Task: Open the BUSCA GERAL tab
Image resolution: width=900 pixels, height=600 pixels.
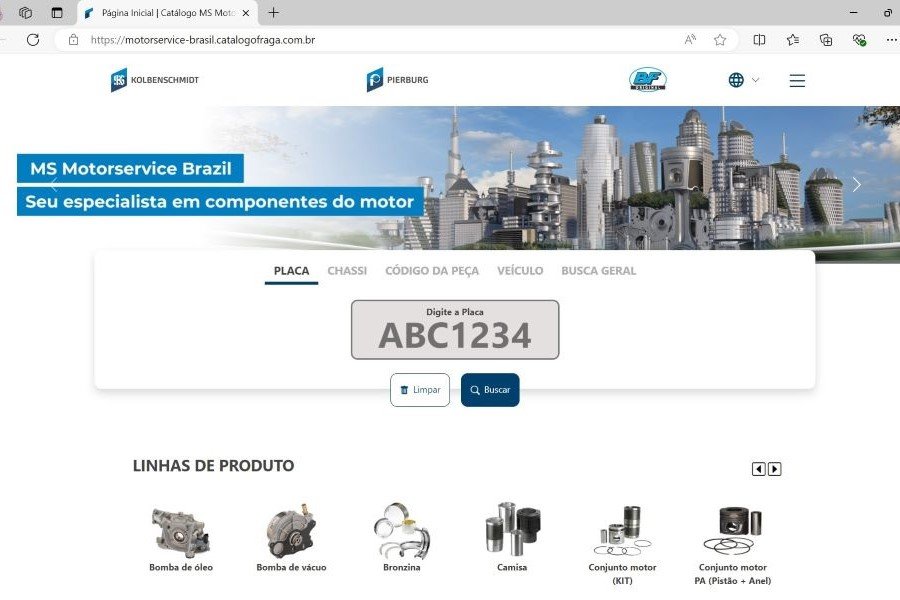Action: pyautogui.click(x=598, y=271)
